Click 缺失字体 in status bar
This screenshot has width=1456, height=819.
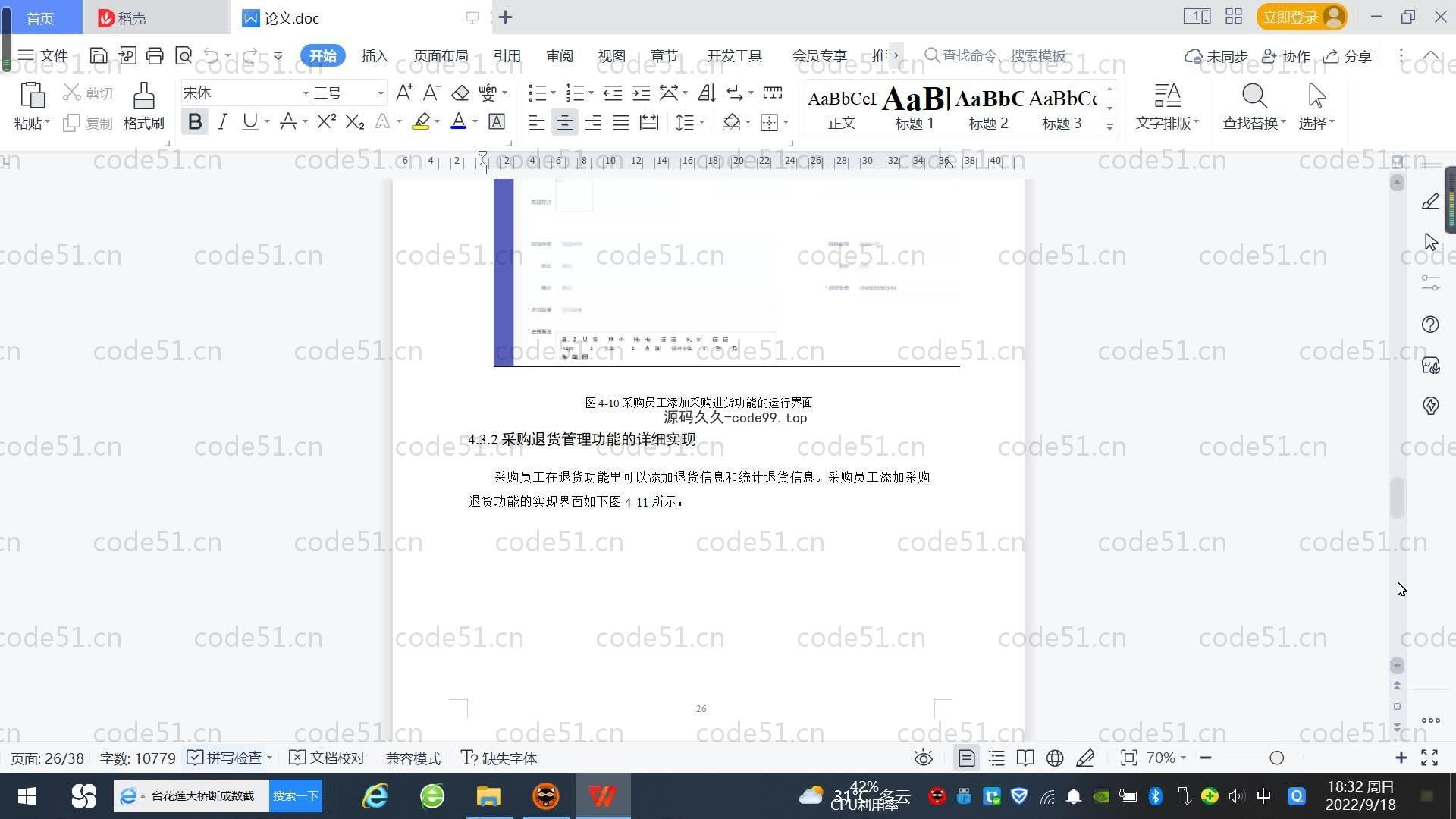[x=499, y=758]
